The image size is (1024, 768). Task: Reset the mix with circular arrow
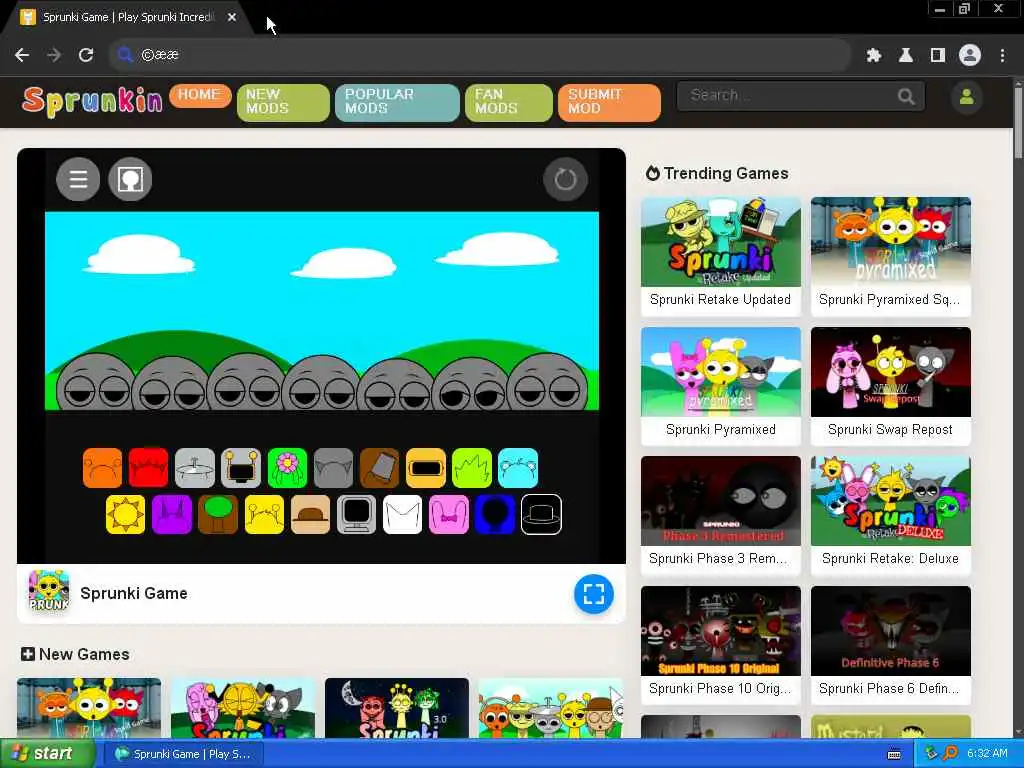[565, 179]
